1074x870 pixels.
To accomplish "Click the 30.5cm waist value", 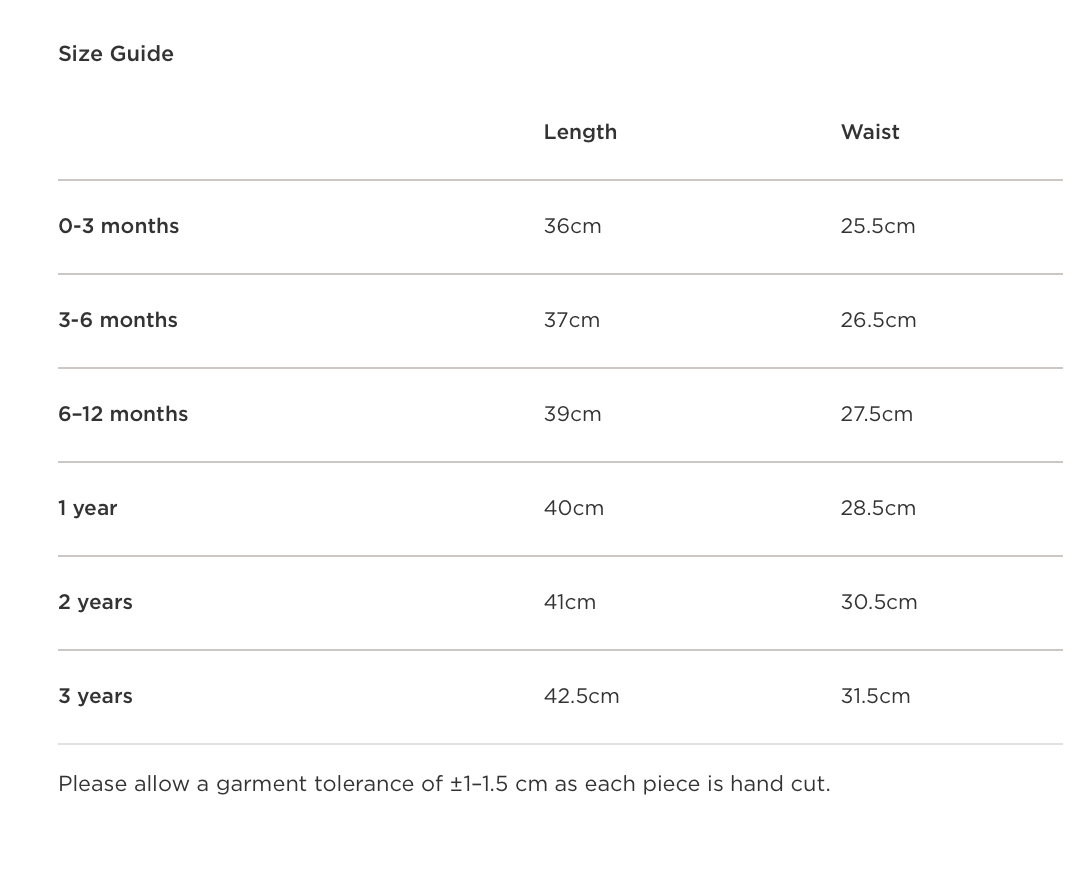I will 879,602.
